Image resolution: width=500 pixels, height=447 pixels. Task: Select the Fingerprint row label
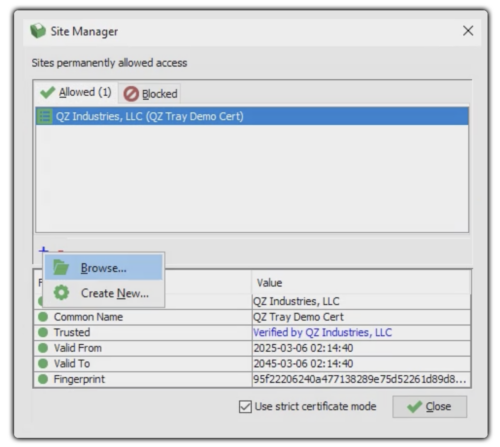pos(79,379)
